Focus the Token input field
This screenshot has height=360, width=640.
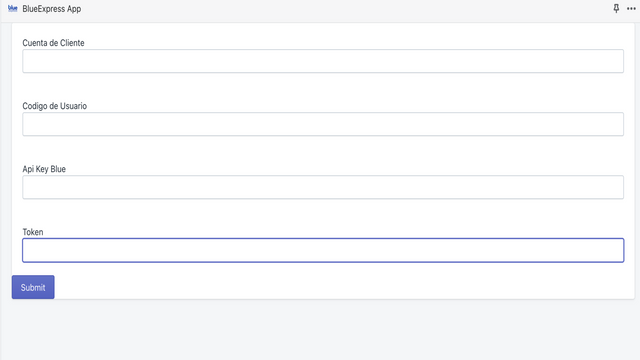pyautogui.click(x=323, y=250)
